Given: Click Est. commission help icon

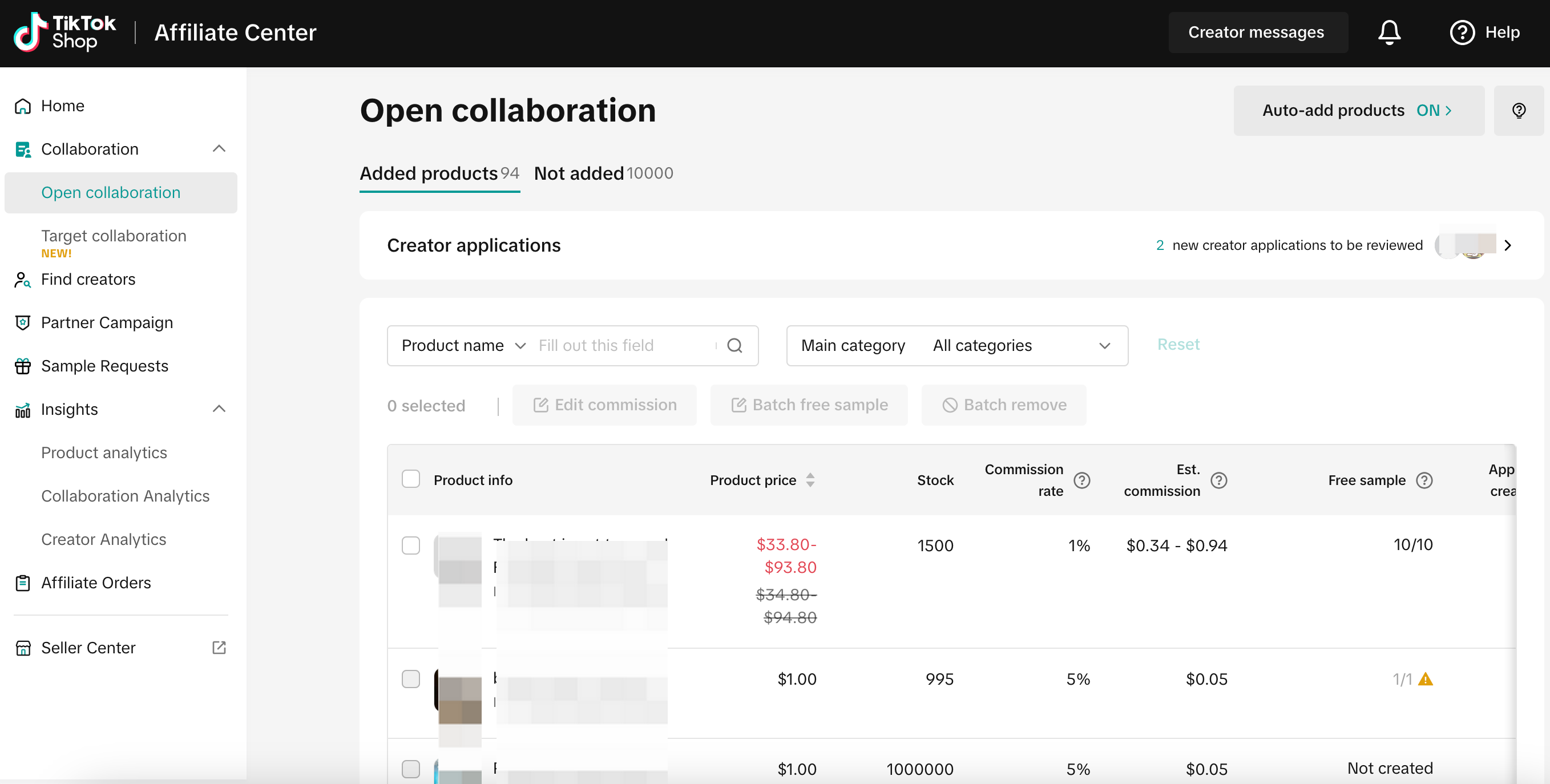Looking at the screenshot, I should coord(1218,480).
